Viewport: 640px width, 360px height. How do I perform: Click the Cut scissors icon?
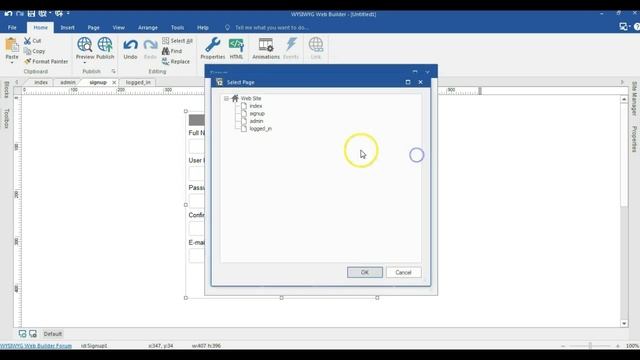coord(27,41)
